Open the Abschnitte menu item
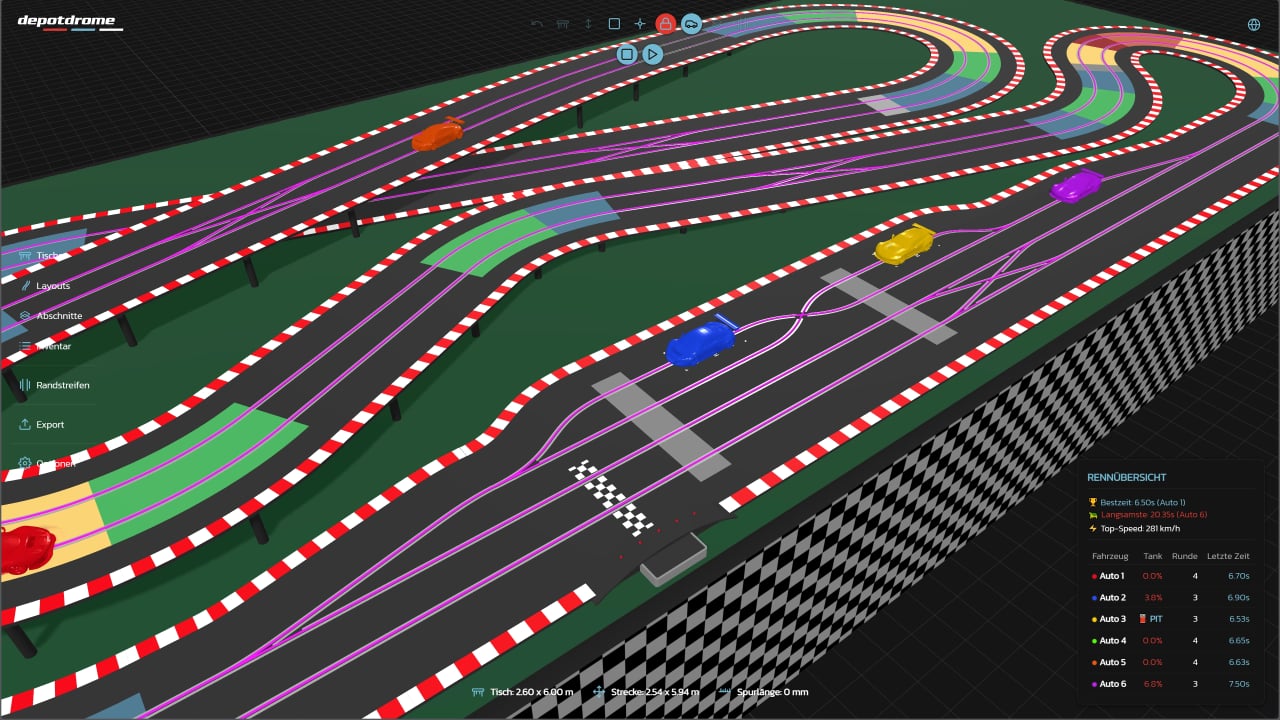Viewport: 1280px width, 720px height. 51,316
